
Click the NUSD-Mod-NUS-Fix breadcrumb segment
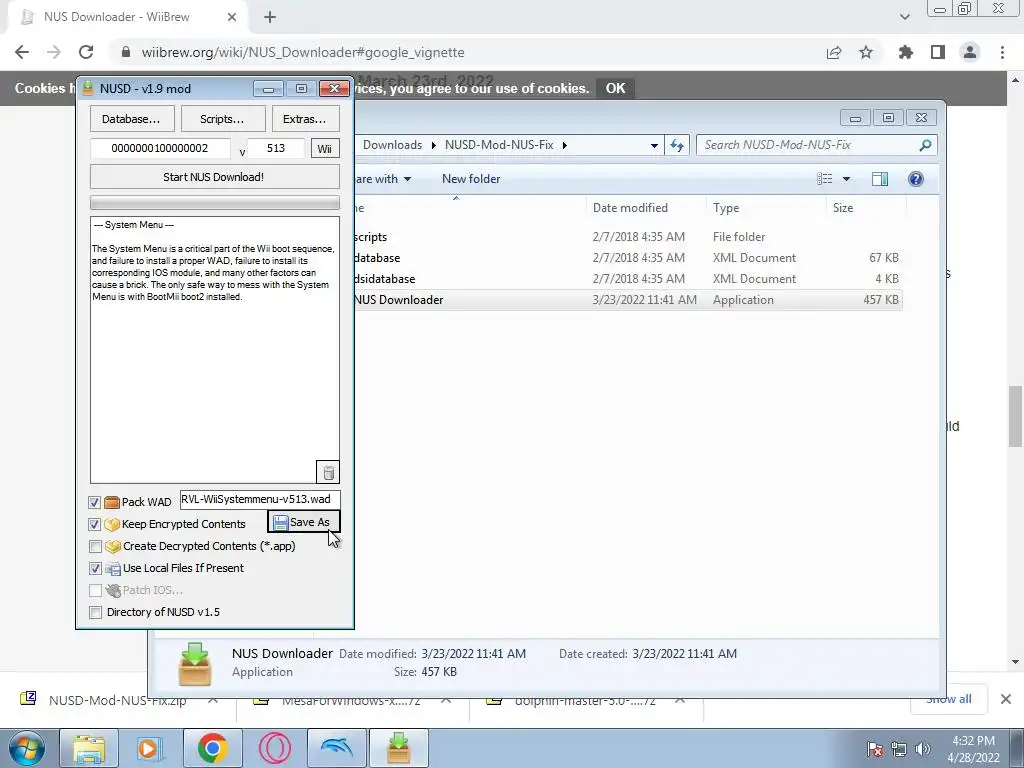(x=499, y=145)
